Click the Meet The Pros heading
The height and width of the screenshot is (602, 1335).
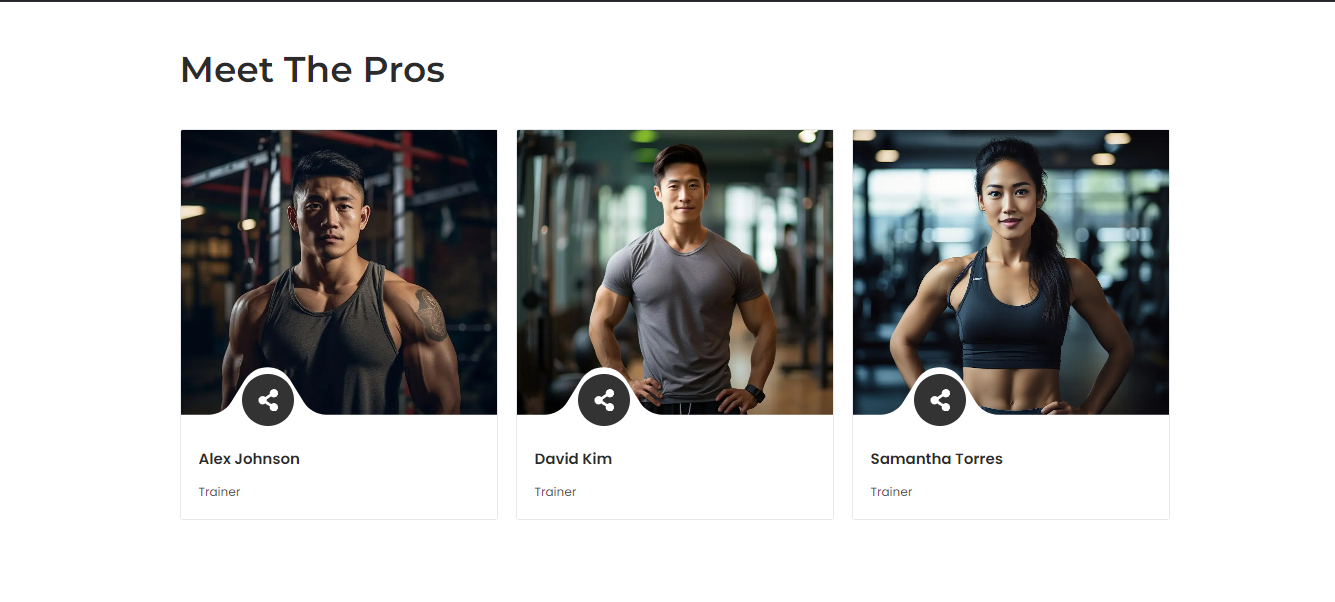(x=312, y=70)
